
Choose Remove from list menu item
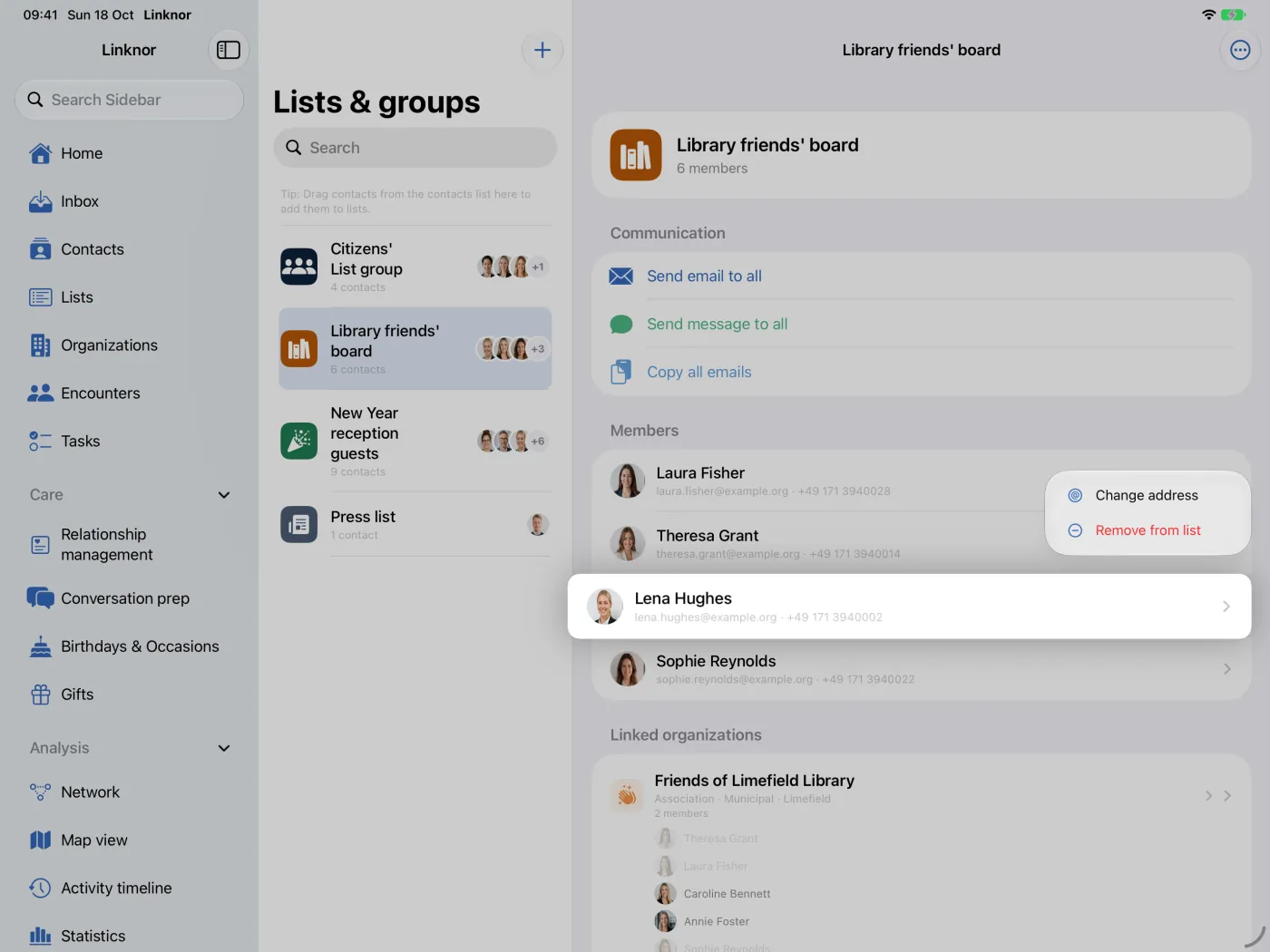[1148, 530]
